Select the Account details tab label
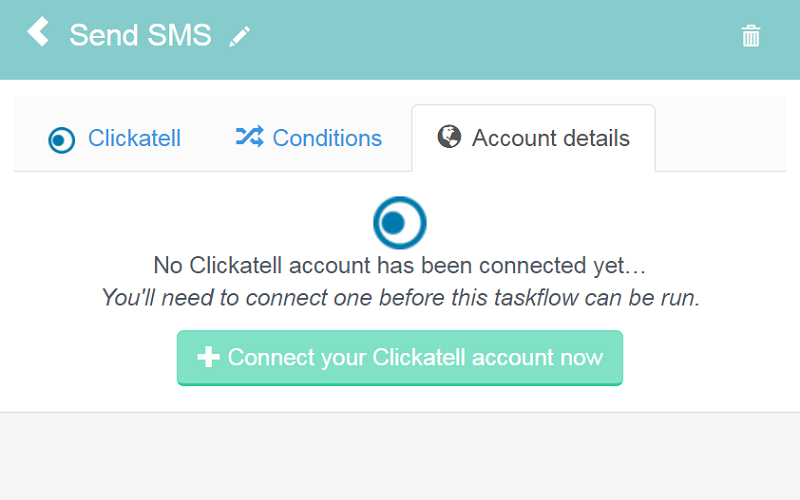The height and width of the screenshot is (500, 800). (x=550, y=138)
